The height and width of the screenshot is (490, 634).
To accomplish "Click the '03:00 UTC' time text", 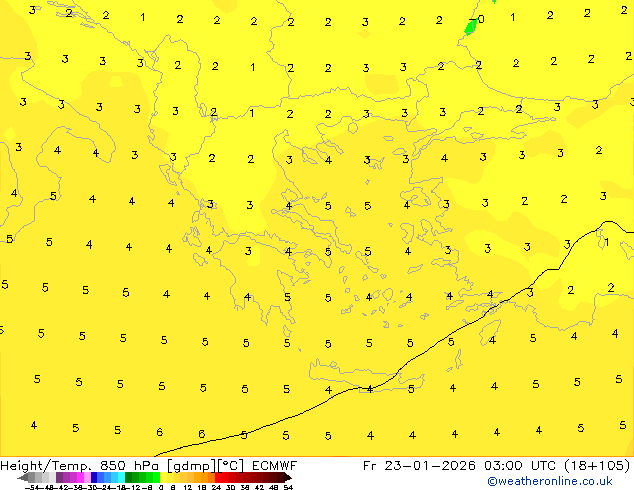I will [x=518, y=466].
